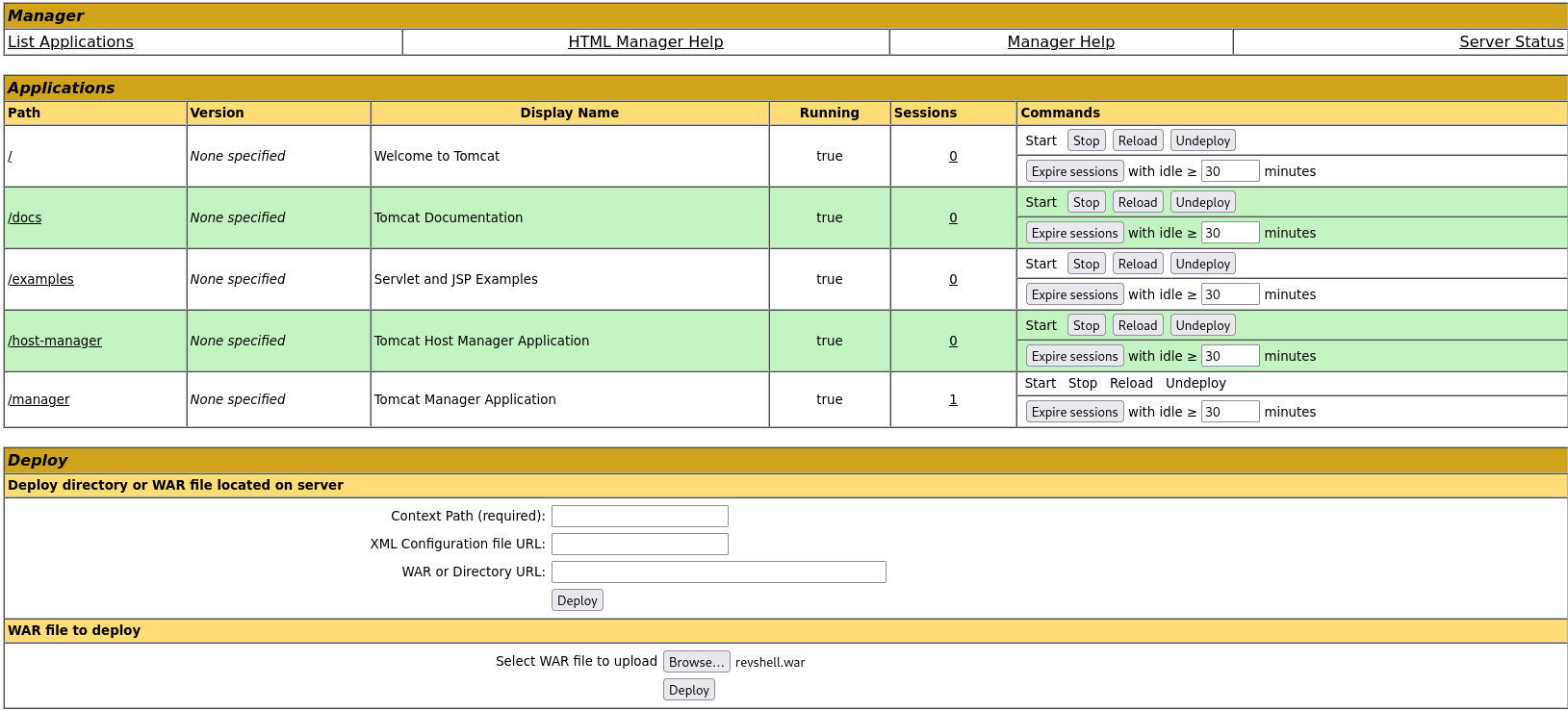The width and height of the screenshot is (1568, 711).
Task: View Server Status page
Action: point(1511,41)
